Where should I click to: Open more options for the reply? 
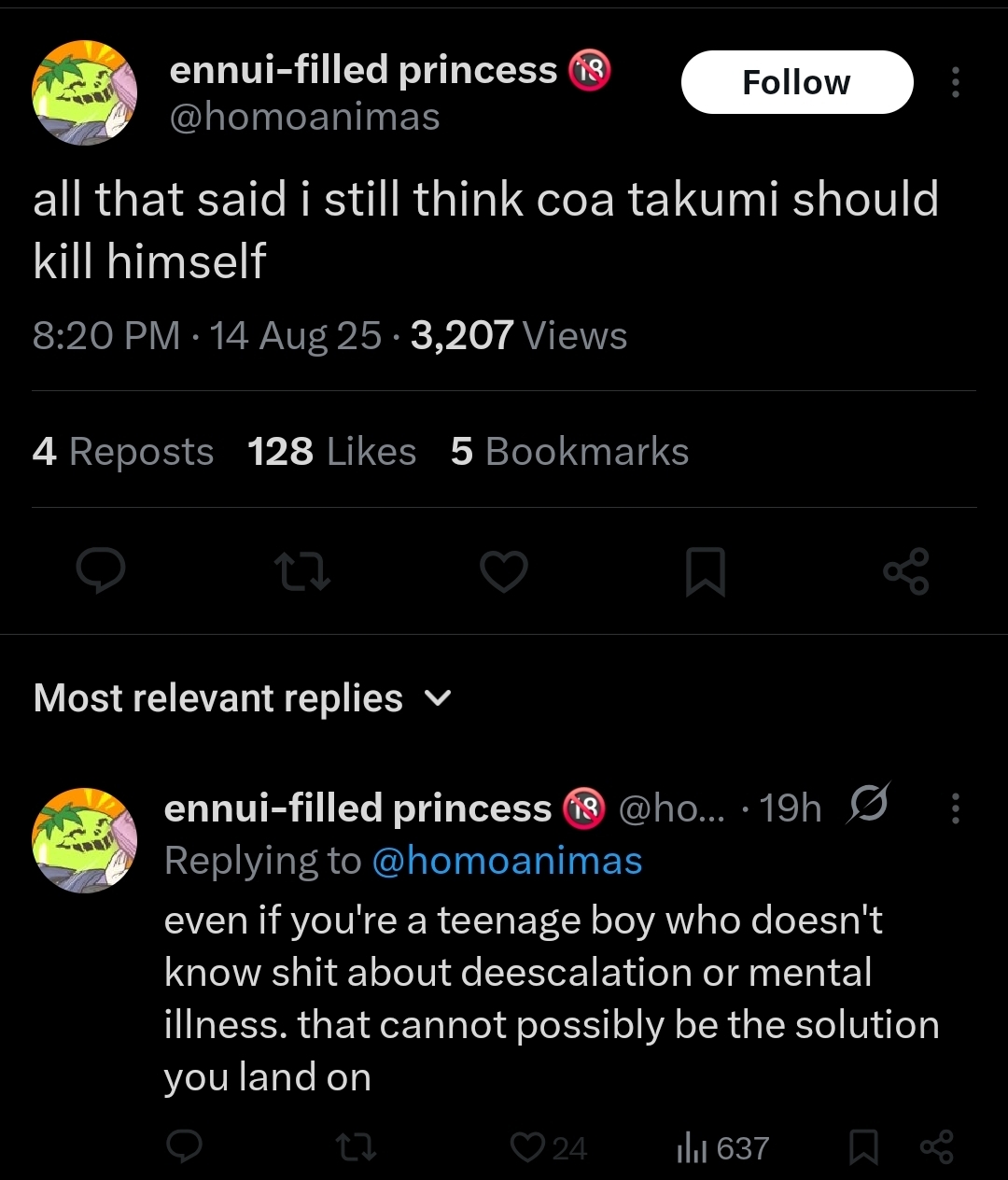click(955, 808)
